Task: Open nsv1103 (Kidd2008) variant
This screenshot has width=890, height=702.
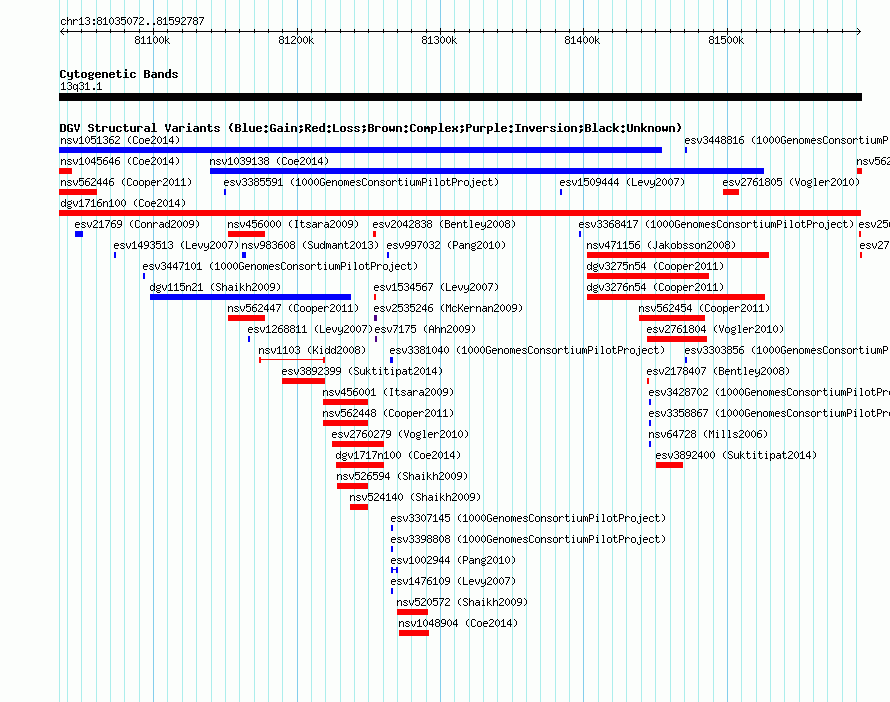Action: [312, 350]
